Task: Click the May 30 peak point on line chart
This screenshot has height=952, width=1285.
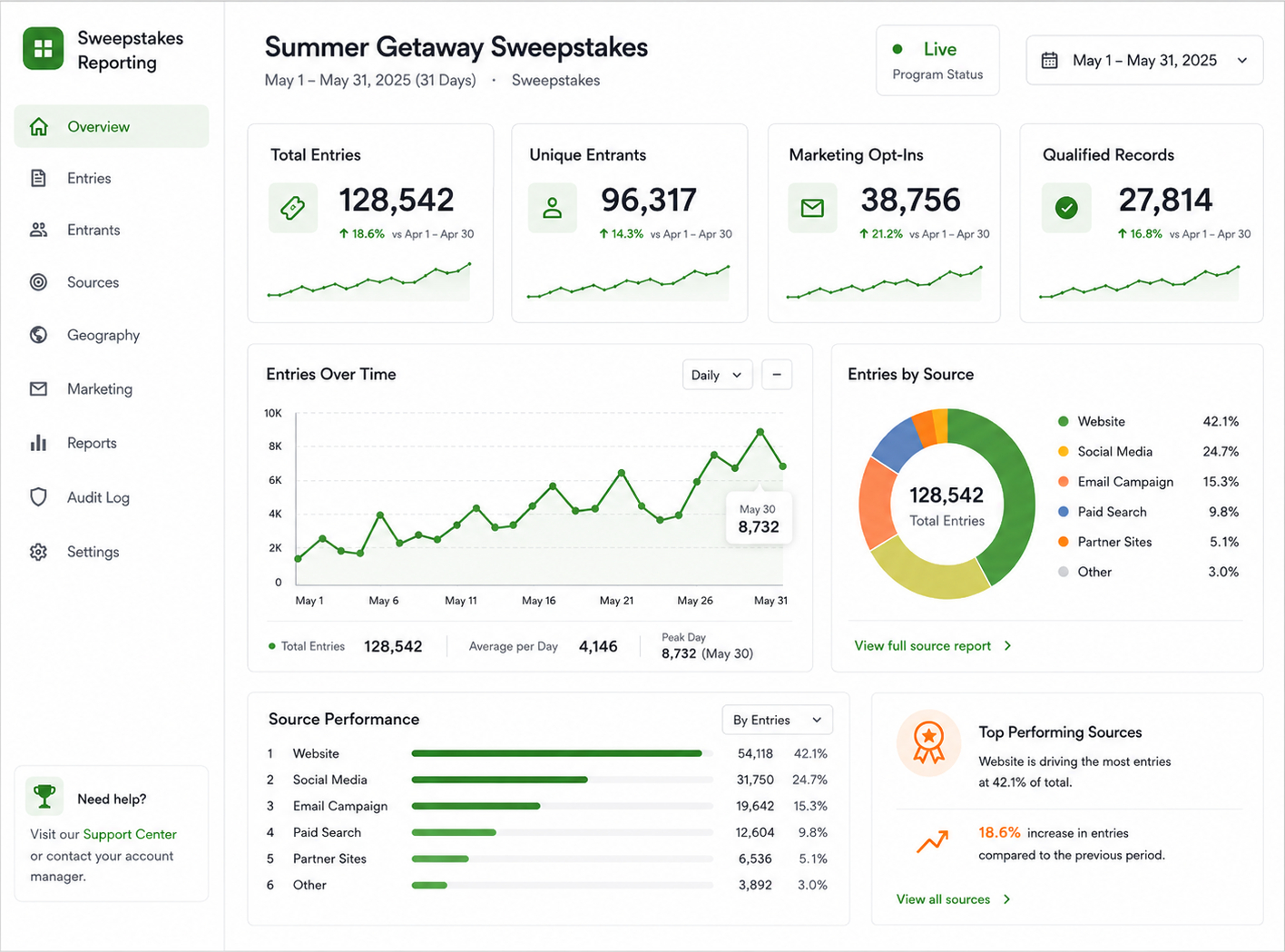Action: (x=760, y=432)
